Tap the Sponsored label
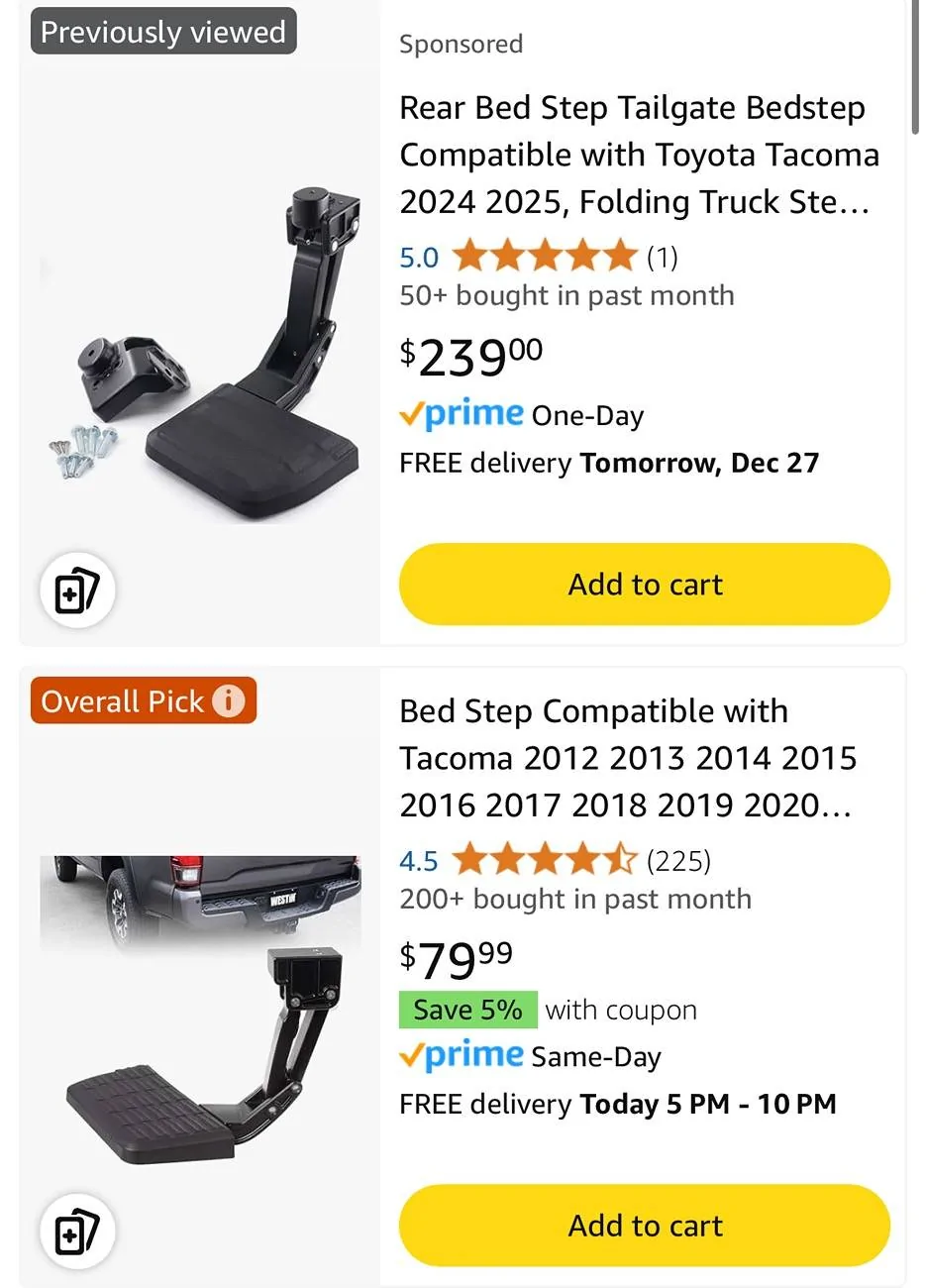926x1288 pixels. click(x=461, y=44)
